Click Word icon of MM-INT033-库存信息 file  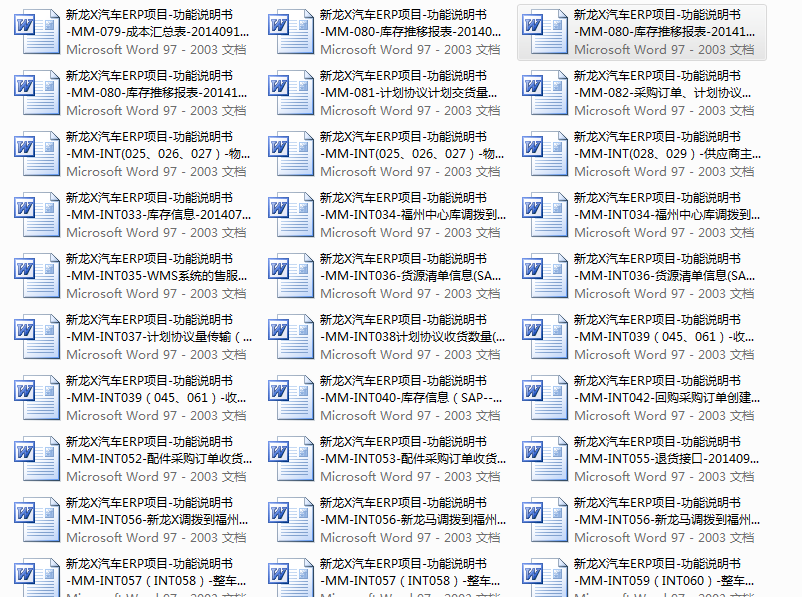point(36,215)
